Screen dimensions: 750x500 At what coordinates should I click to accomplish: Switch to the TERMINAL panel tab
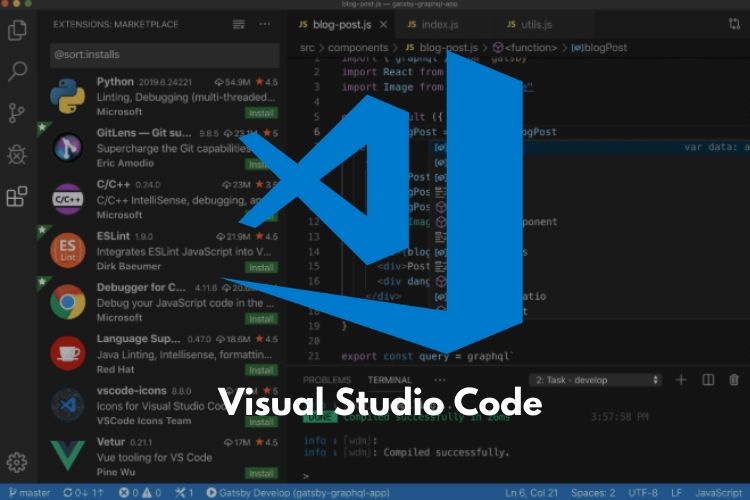pyautogui.click(x=389, y=380)
